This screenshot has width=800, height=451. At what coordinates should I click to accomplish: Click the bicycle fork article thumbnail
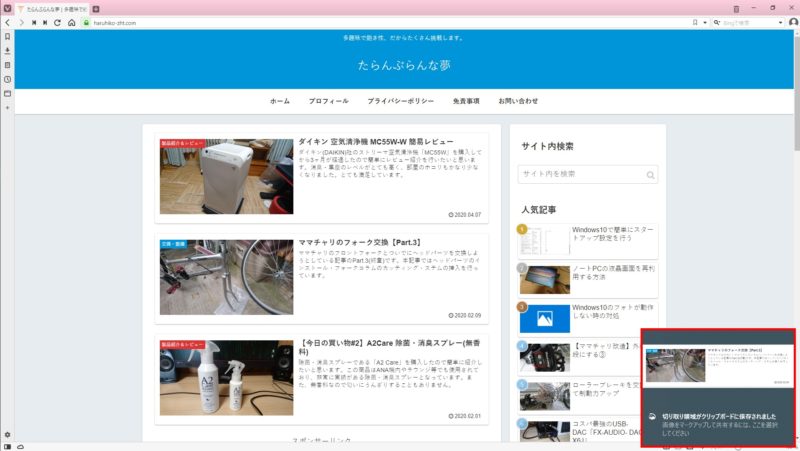pyautogui.click(x=227, y=277)
